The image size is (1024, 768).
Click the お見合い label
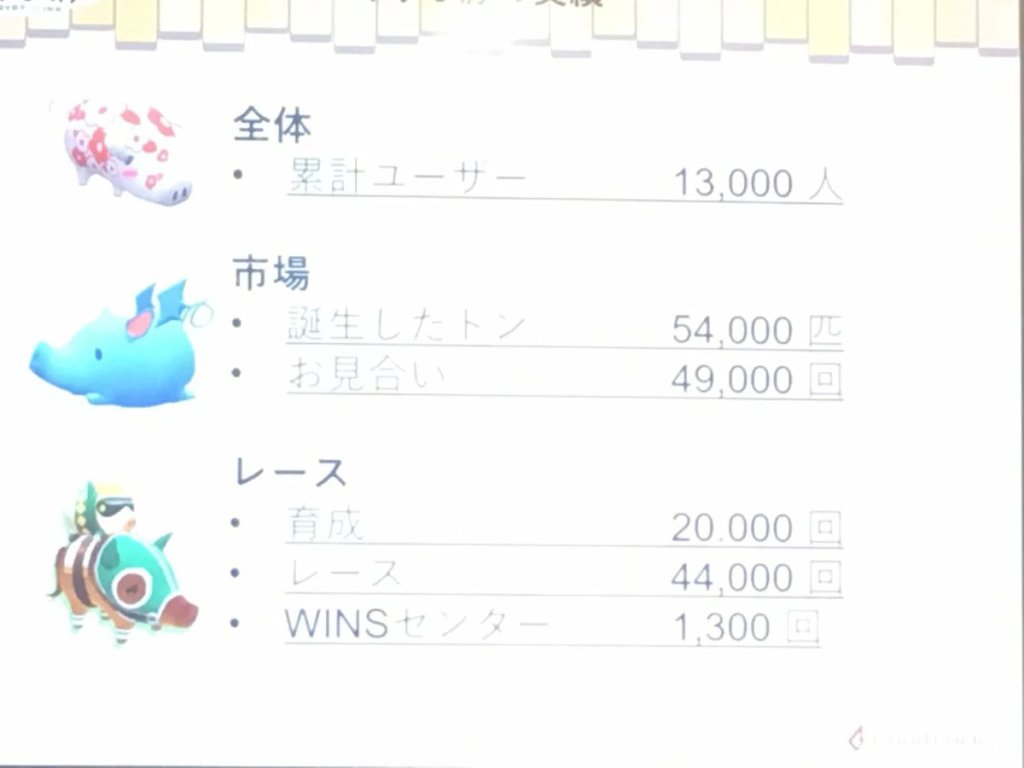(367, 375)
